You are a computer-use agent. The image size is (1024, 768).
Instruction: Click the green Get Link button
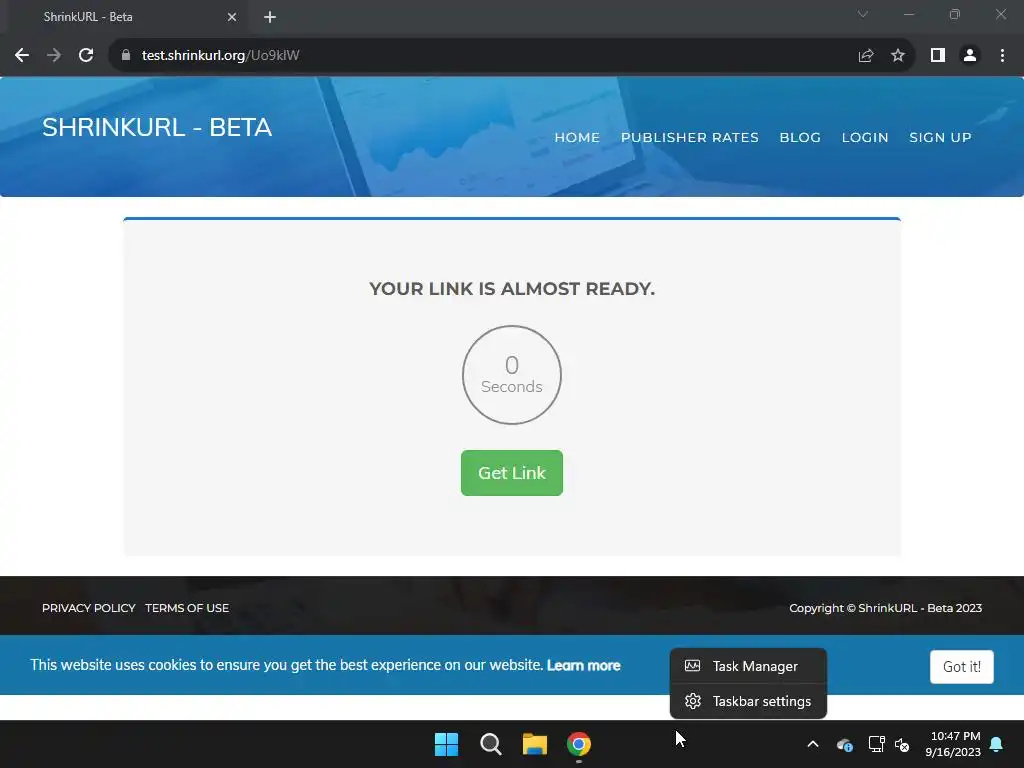click(x=512, y=473)
